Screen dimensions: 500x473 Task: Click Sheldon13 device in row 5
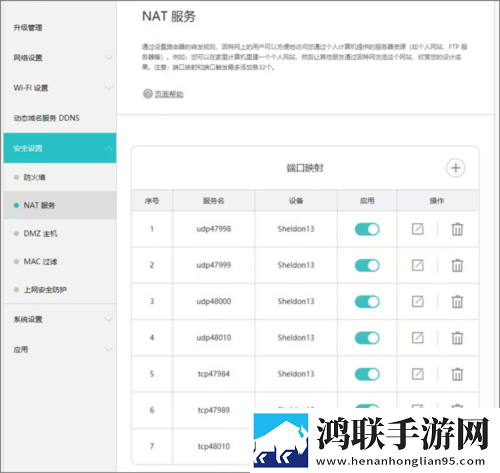(296, 374)
